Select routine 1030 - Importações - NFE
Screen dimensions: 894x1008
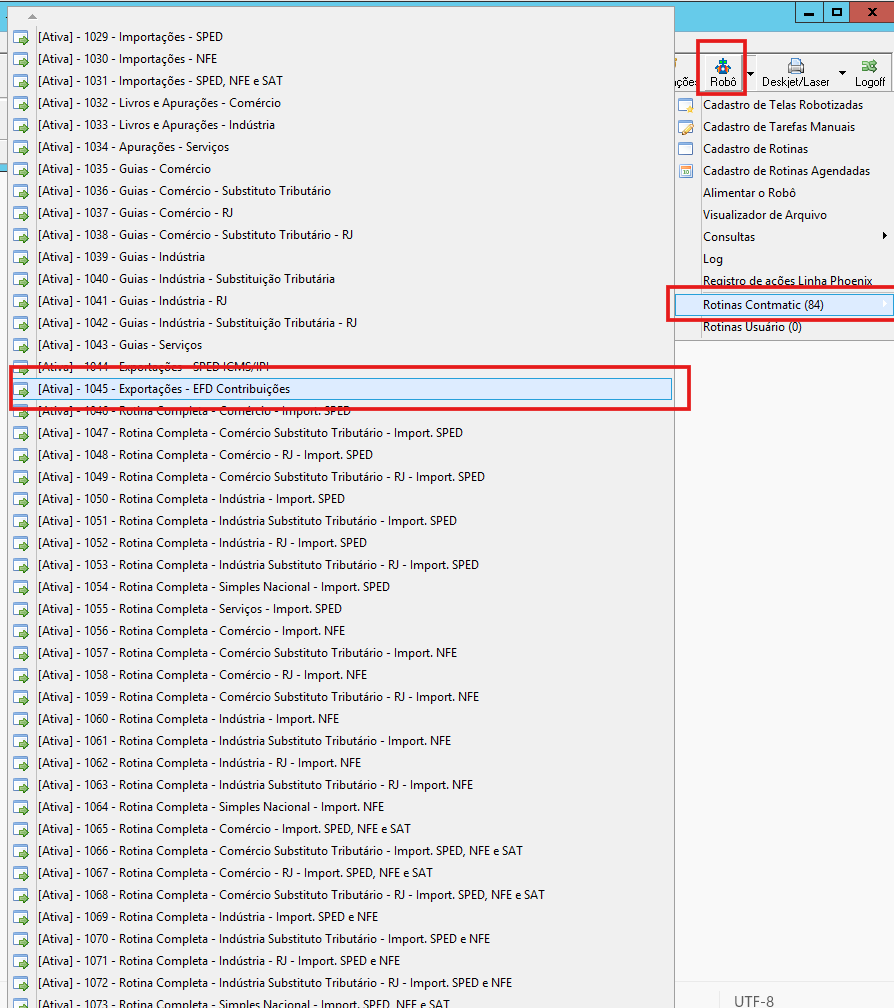click(127, 58)
